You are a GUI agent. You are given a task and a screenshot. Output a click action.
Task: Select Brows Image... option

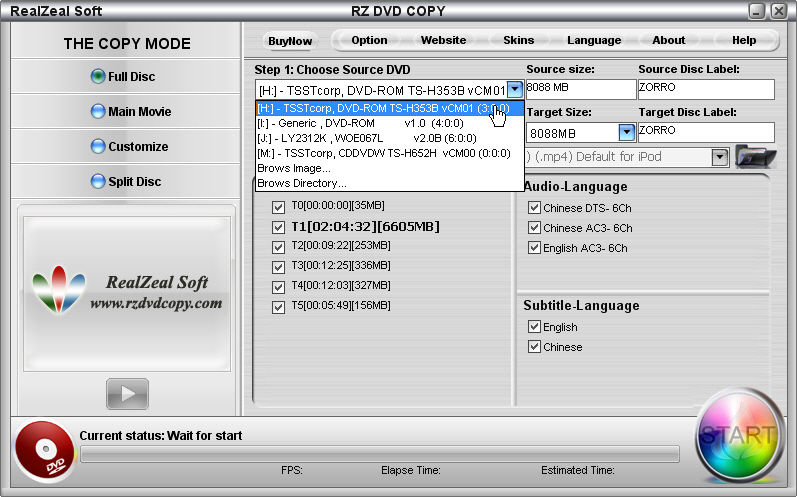coord(389,168)
